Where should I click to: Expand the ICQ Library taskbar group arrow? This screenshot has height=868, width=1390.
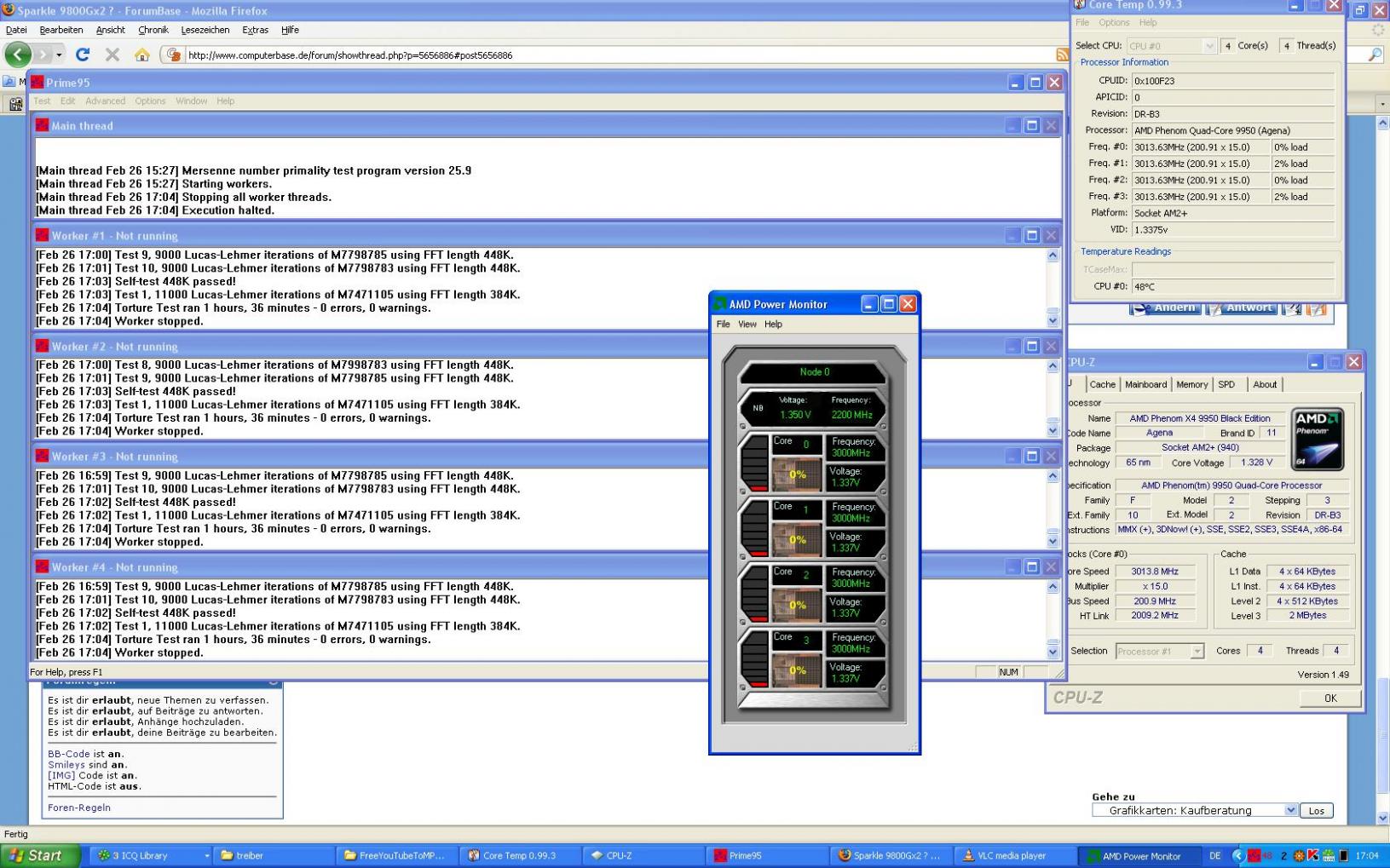pyautogui.click(x=206, y=855)
